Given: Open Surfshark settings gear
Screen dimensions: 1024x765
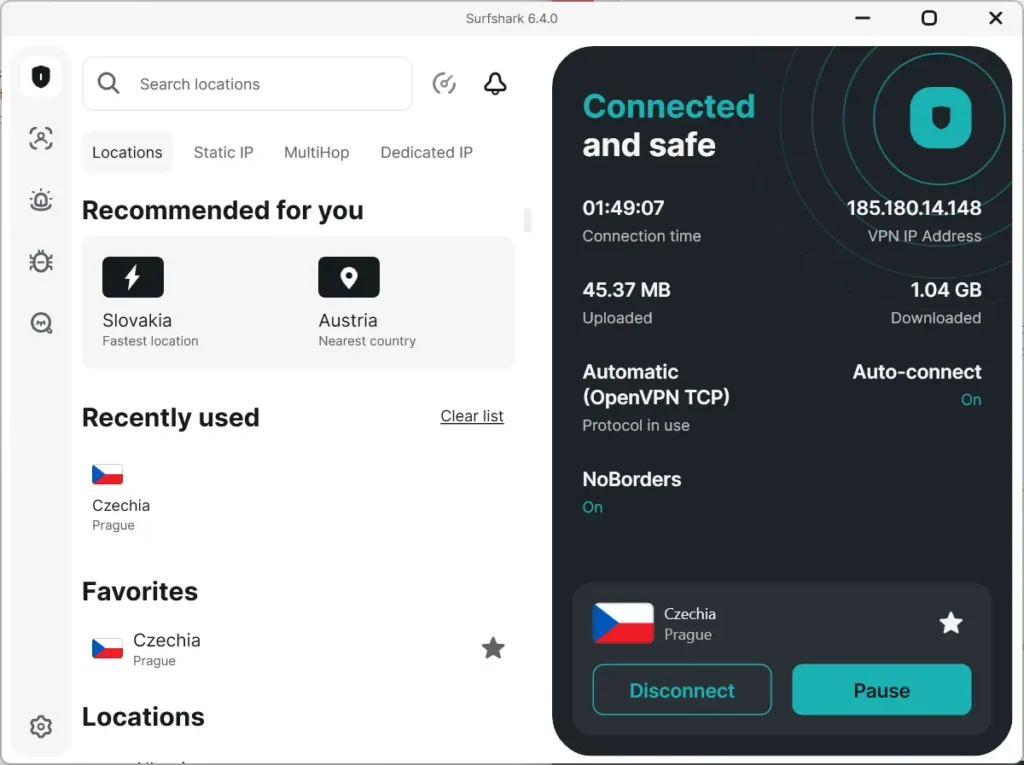Looking at the screenshot, I should click(x=40, y=727).
